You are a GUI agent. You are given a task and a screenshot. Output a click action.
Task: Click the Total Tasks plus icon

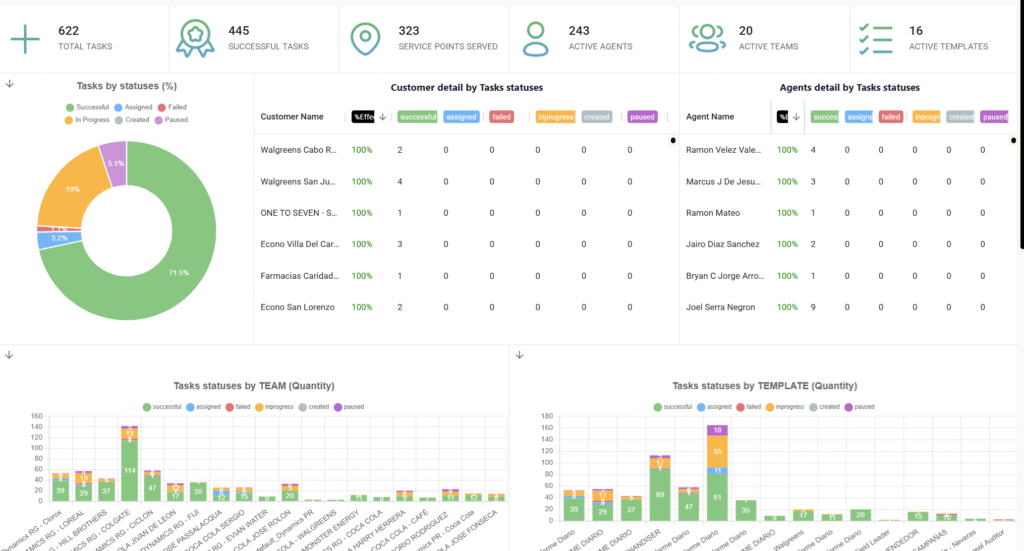25,38
